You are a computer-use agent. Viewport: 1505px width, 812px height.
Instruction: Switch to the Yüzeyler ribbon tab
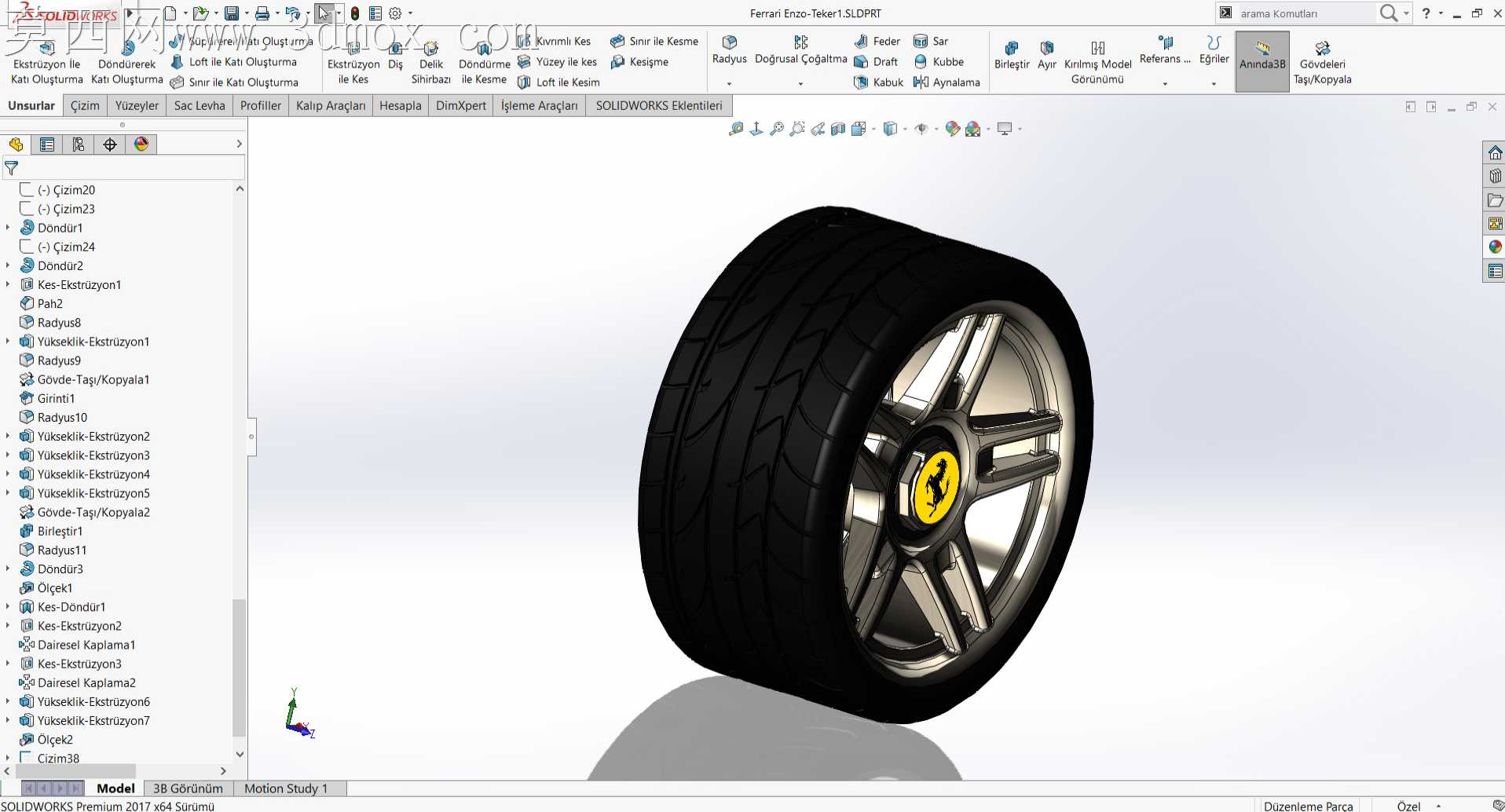137,105
